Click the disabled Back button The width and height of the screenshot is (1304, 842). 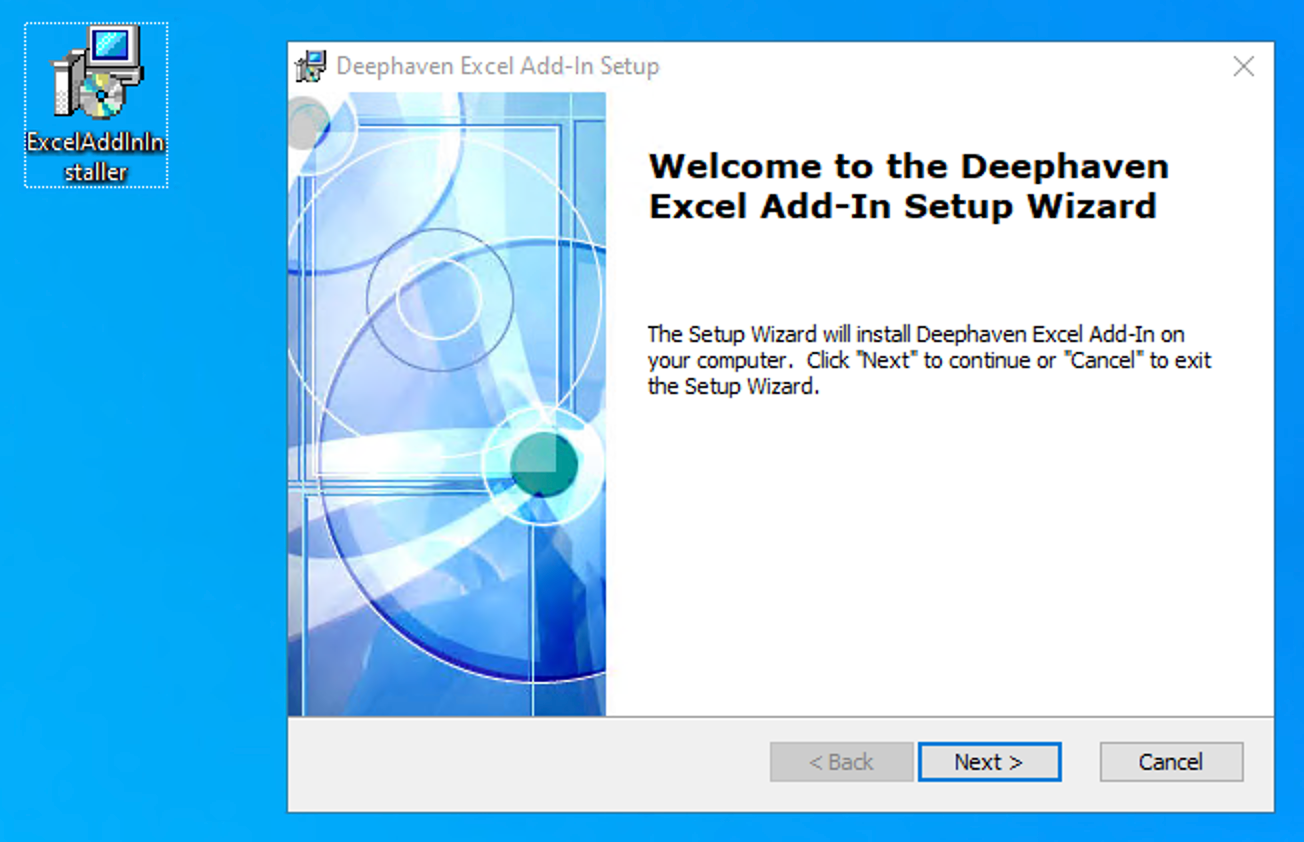click(x=840, y=761)
